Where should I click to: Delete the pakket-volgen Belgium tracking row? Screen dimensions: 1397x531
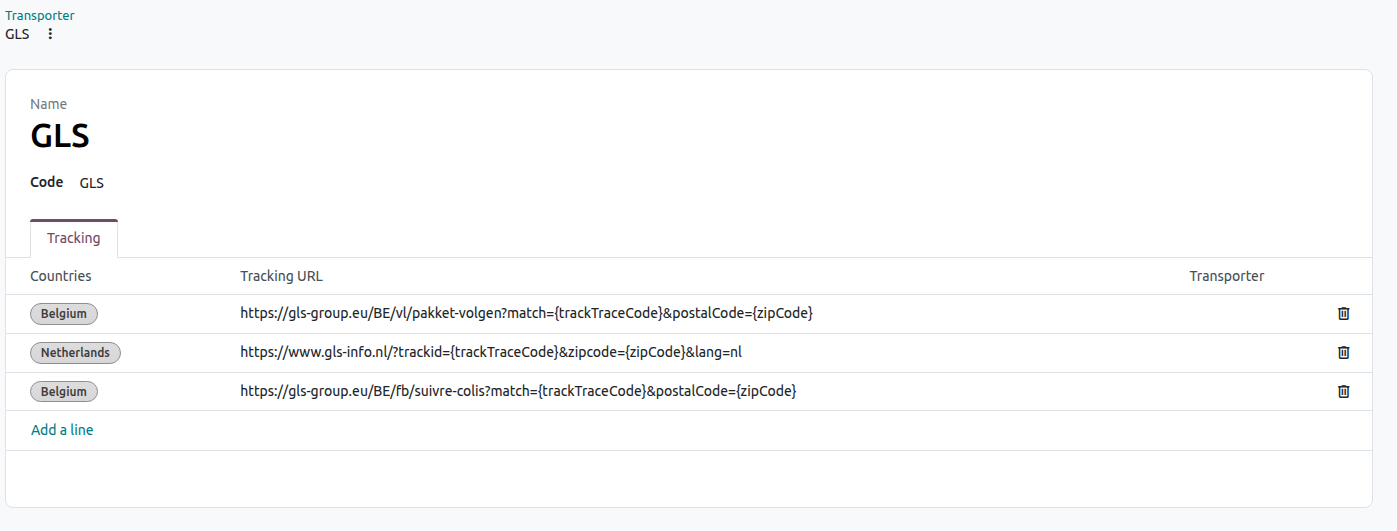click(1343, 313)
